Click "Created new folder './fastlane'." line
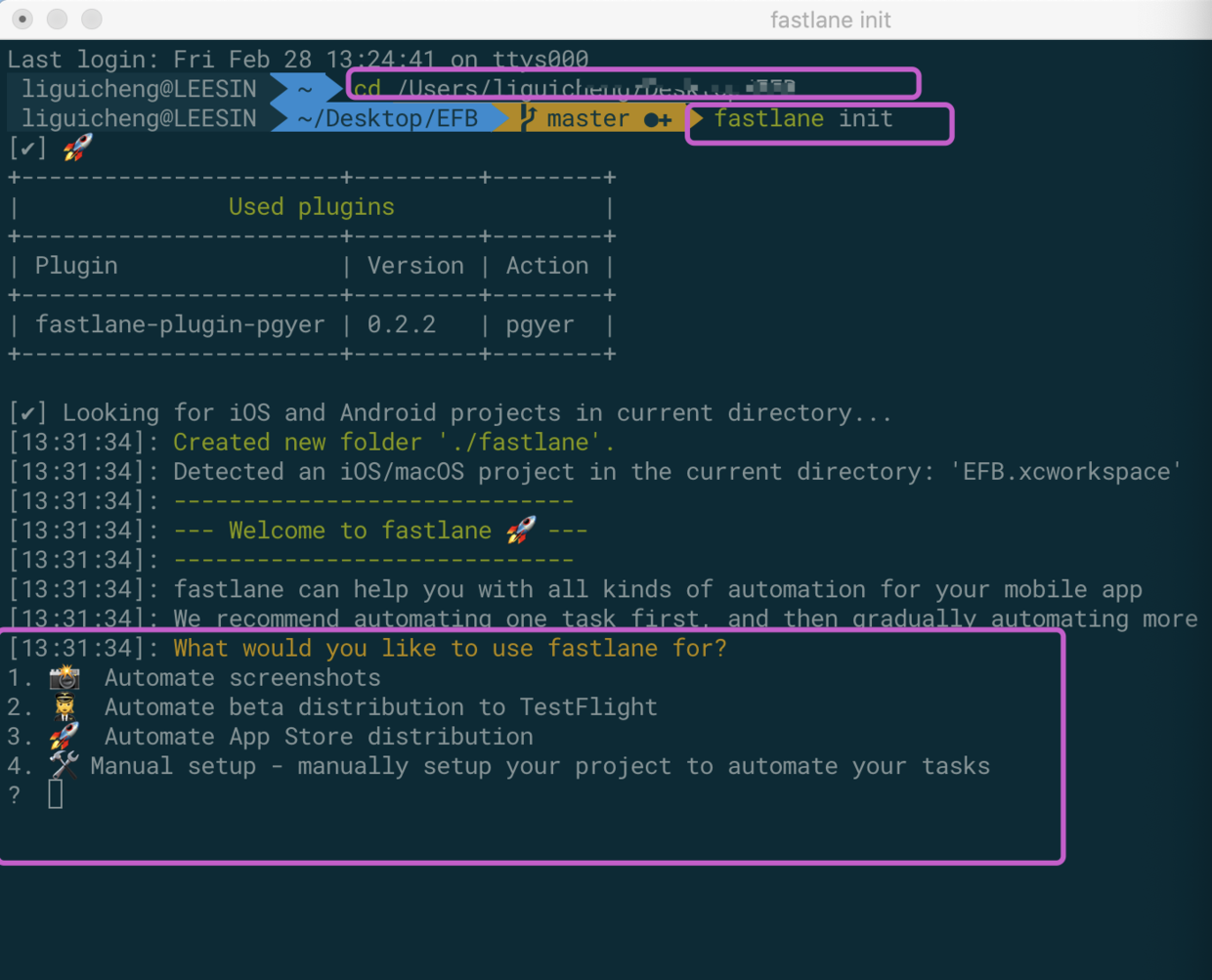The height and width of the screenshot is (980, 1212). 395,442
